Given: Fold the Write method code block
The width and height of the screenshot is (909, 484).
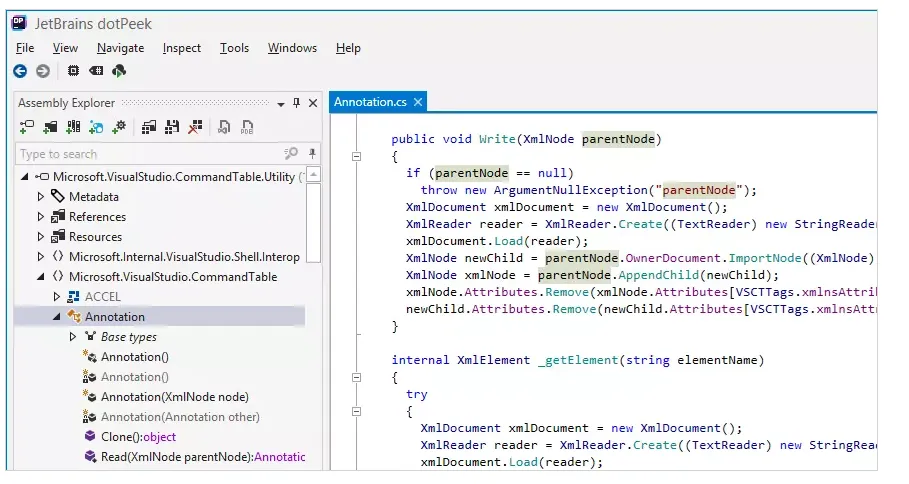Looking at the screenshot, I should (x=357, y=157).
